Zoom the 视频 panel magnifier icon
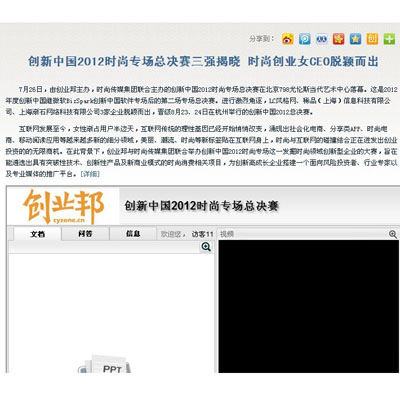The image size is (400, 400). (393, 234)
